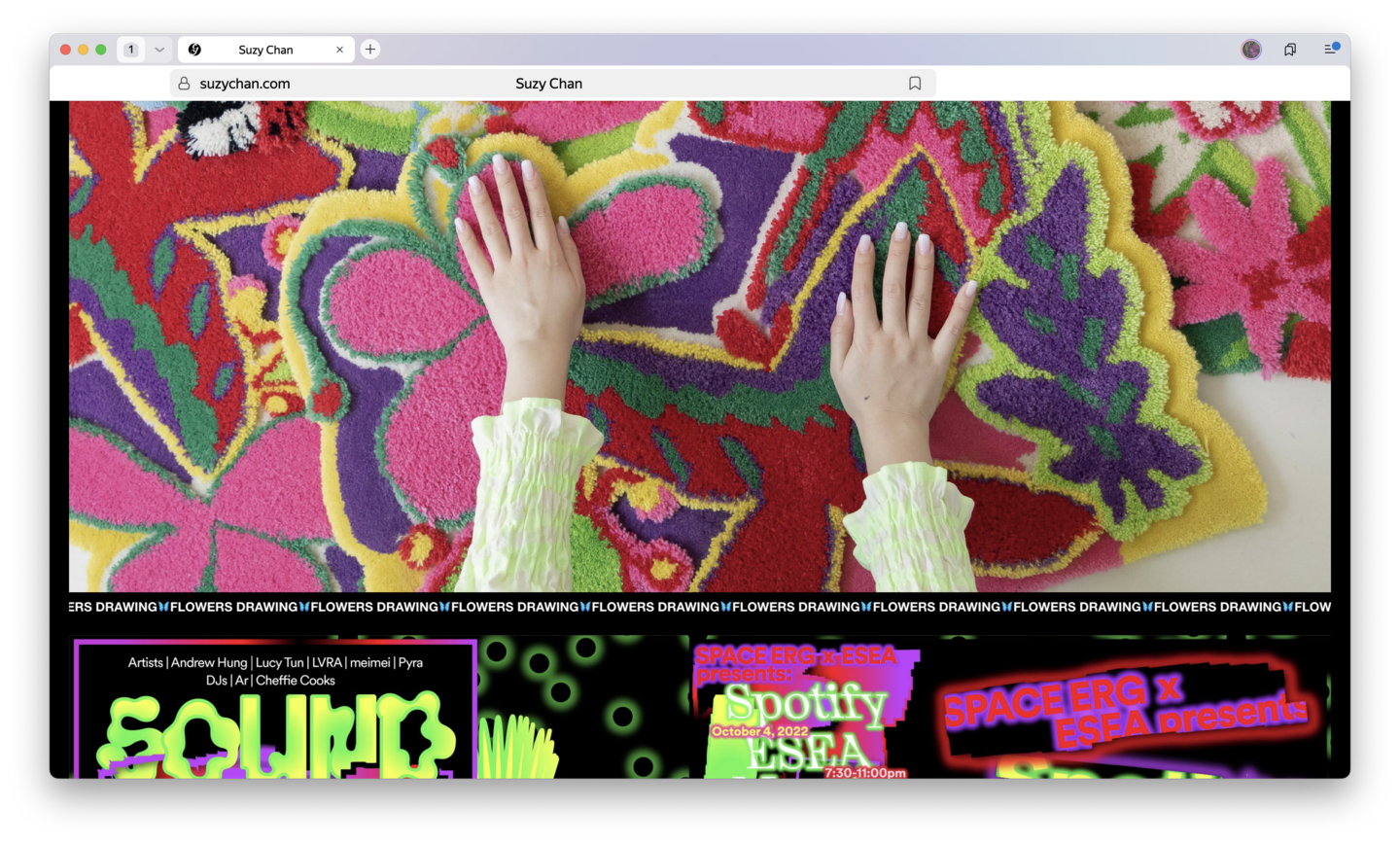Open the browser menu icon with blue dot
Screen dimensions: 1400x844
1331,49
